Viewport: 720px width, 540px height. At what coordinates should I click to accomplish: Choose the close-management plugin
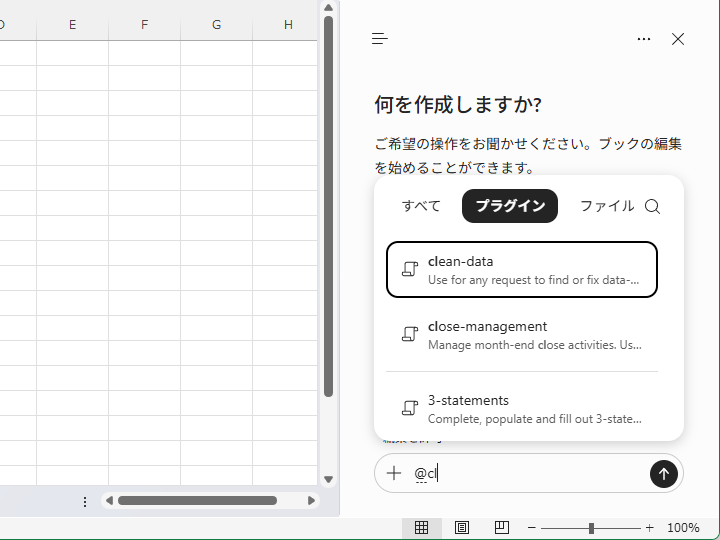coord(522,335)
